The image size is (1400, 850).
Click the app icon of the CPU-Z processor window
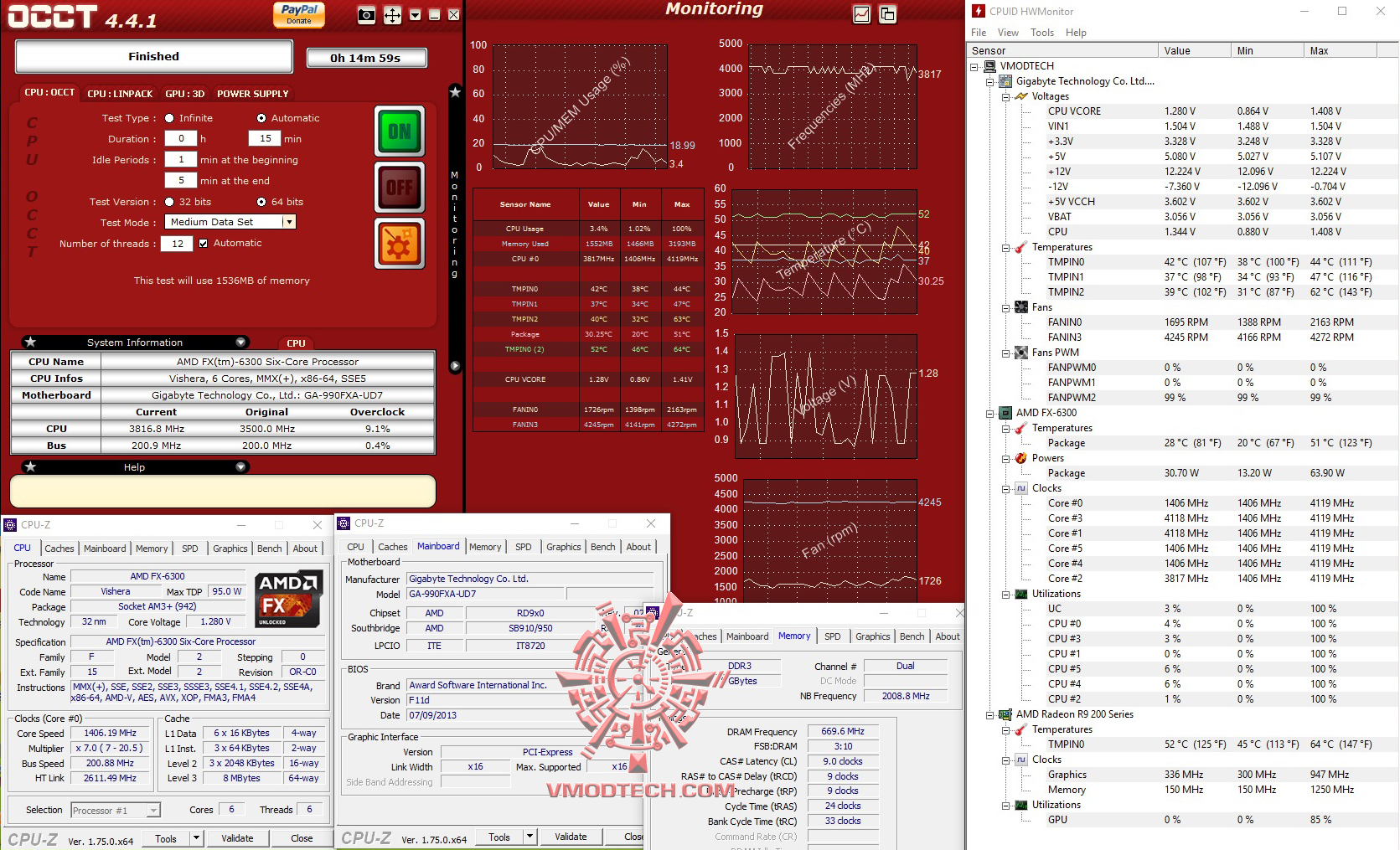(10, 525)
